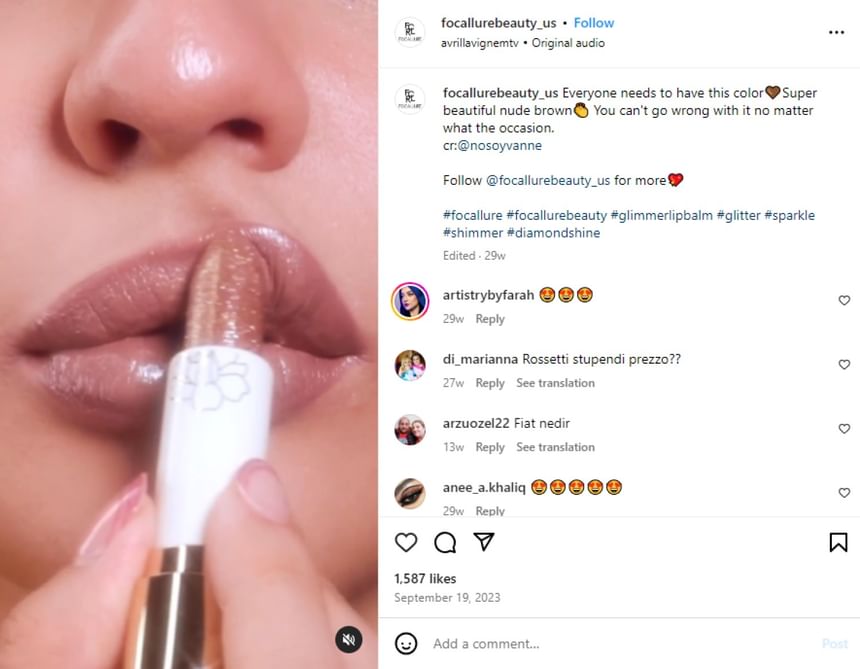View the 1,587 likes list

[425, 578]
